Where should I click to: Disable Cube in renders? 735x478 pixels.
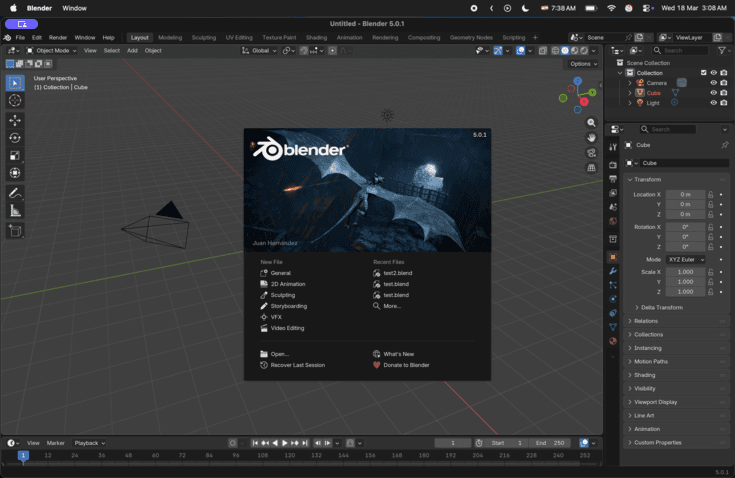click(x=724, y=93)
